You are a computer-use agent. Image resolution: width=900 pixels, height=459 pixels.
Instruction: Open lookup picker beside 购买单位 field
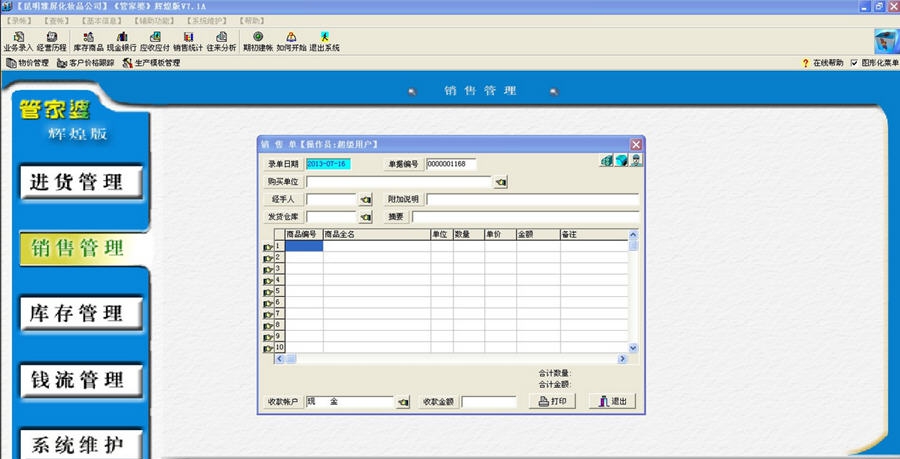click(501, 182)
